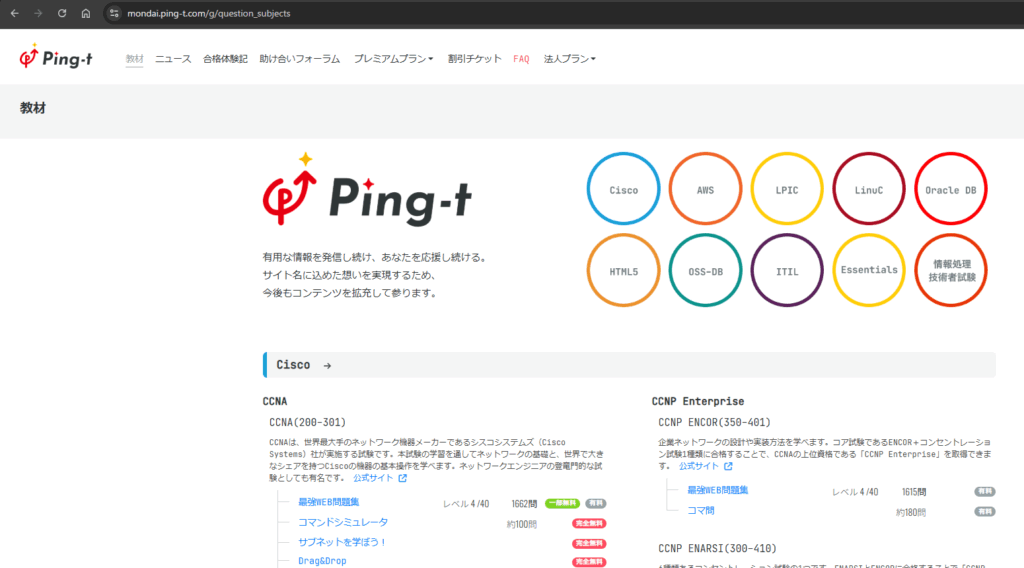This screenshot has width=1024, height=568.
Task: Click the Ping-t logo in header
Action: point(56,58)
